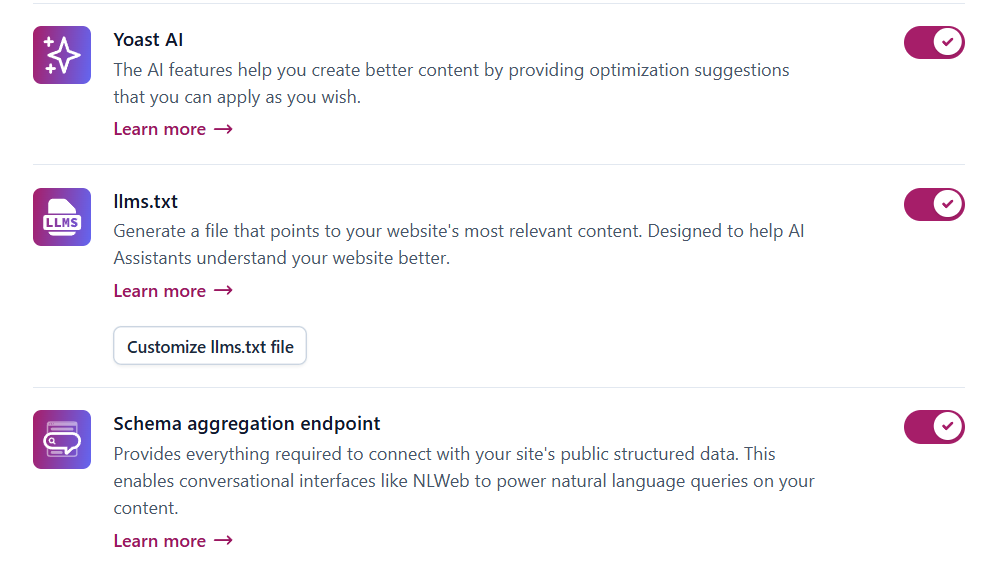Click the arrow beside llms.txt's Learn more
The image size is (1003, 561).
pos(223,291)
